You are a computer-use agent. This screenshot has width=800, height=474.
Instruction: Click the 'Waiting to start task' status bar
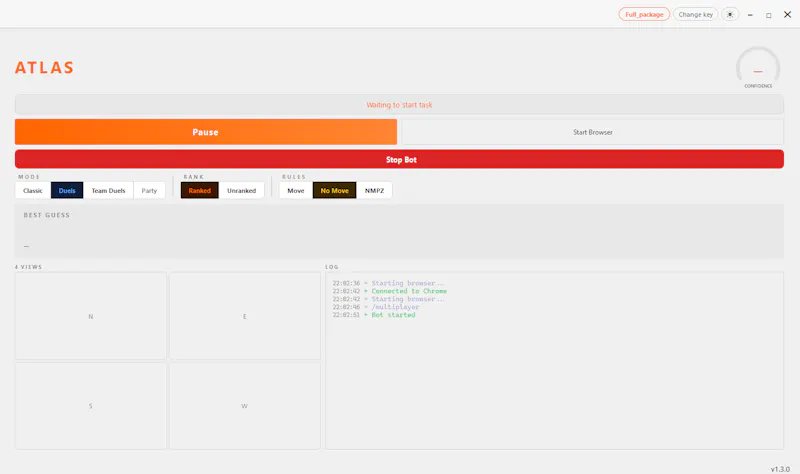click(399, 105)
